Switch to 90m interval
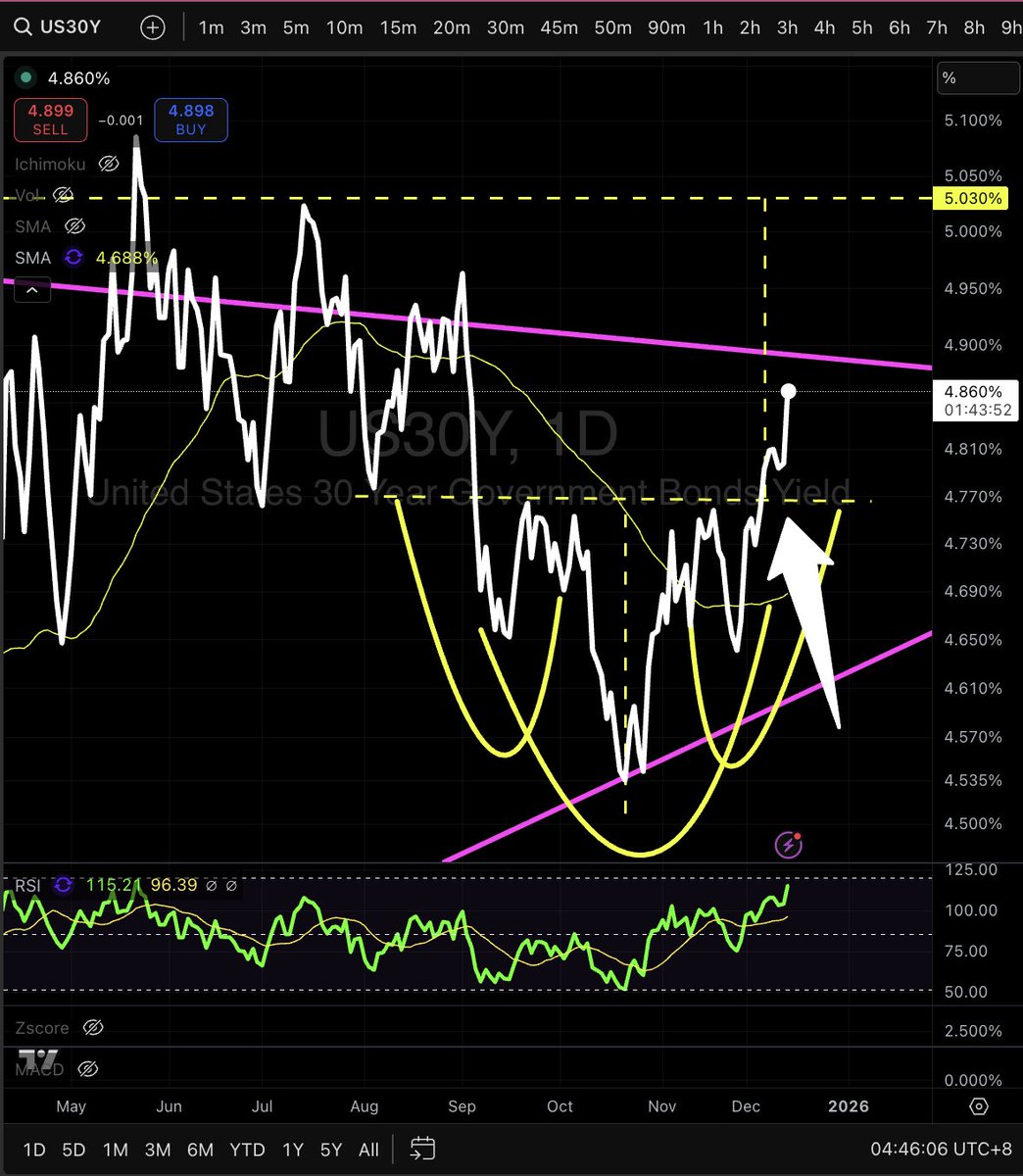This screenshot has height=1176, width=1023. coord(666,27)
